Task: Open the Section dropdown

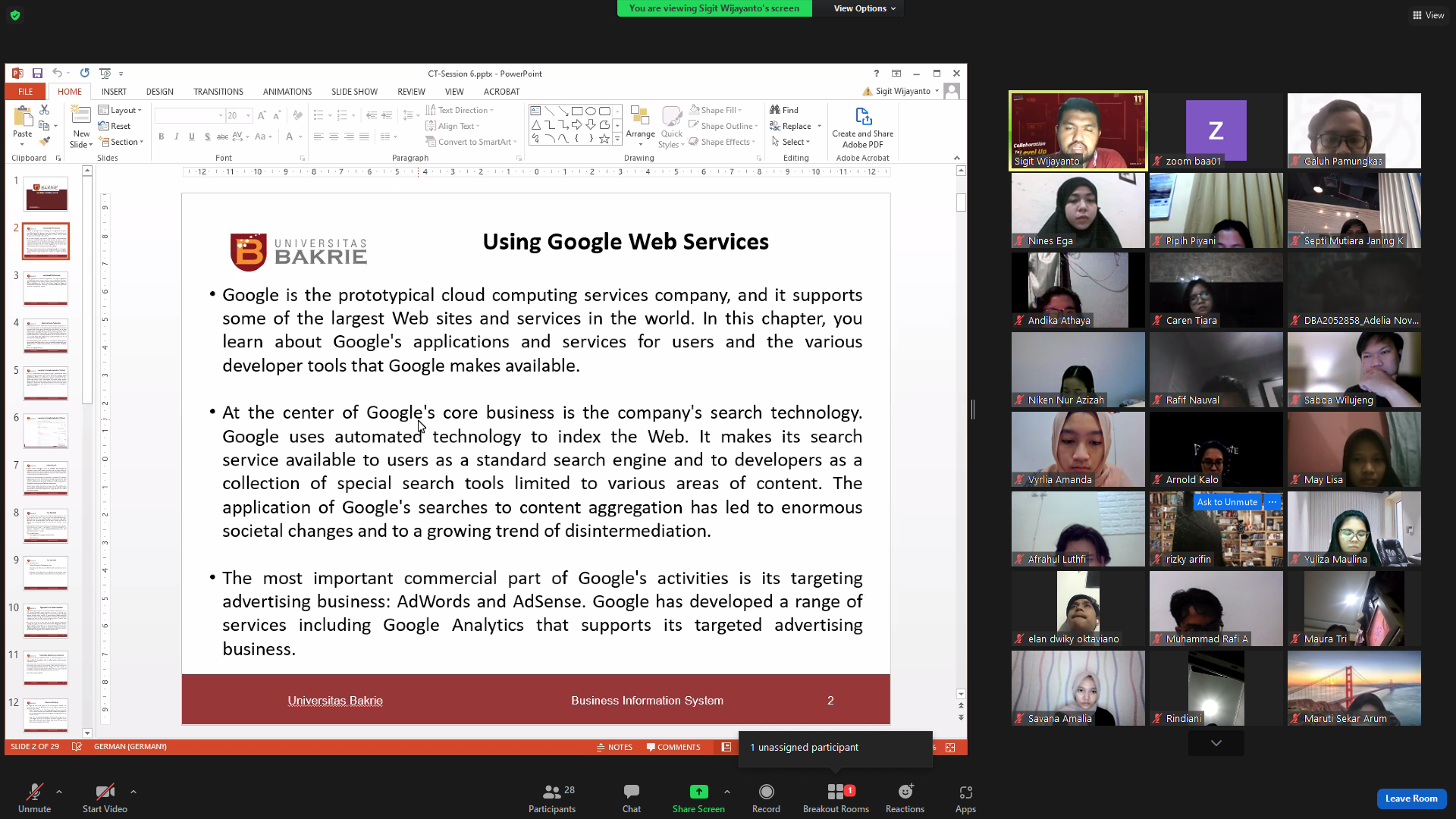Action: 121,142
